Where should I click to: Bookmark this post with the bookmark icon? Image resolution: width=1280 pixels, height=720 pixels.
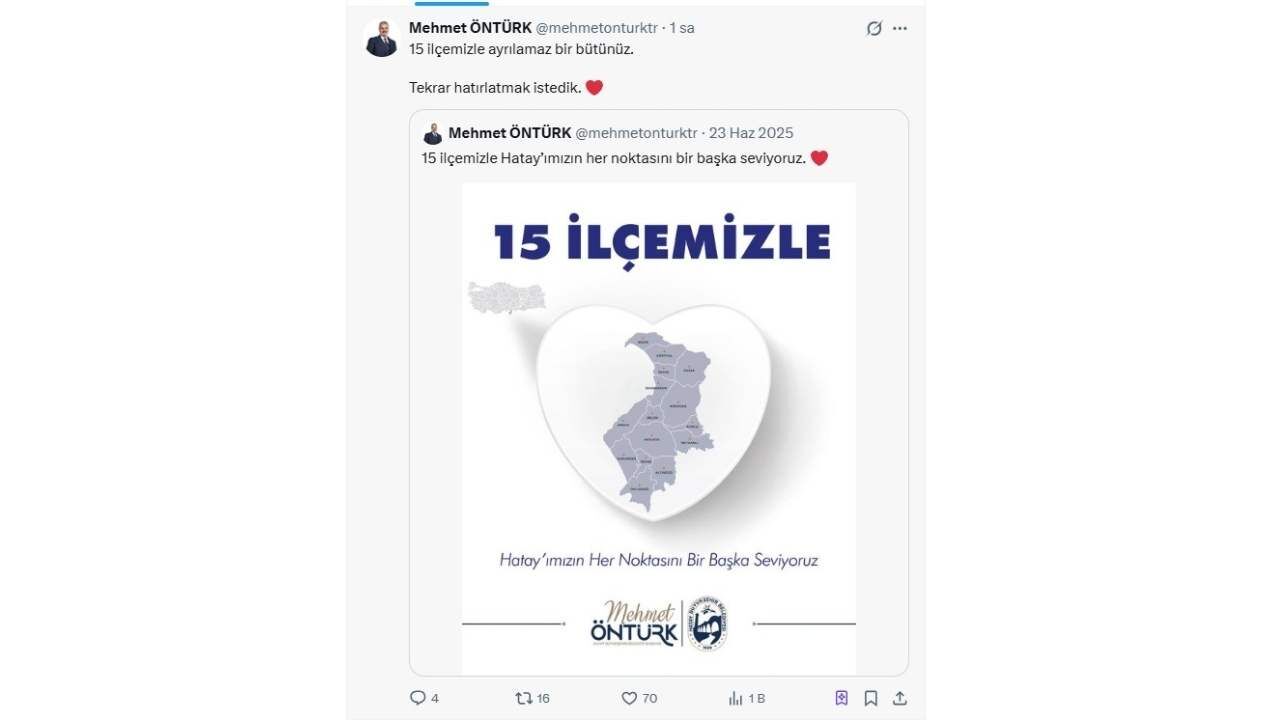(x=871, y=698)
